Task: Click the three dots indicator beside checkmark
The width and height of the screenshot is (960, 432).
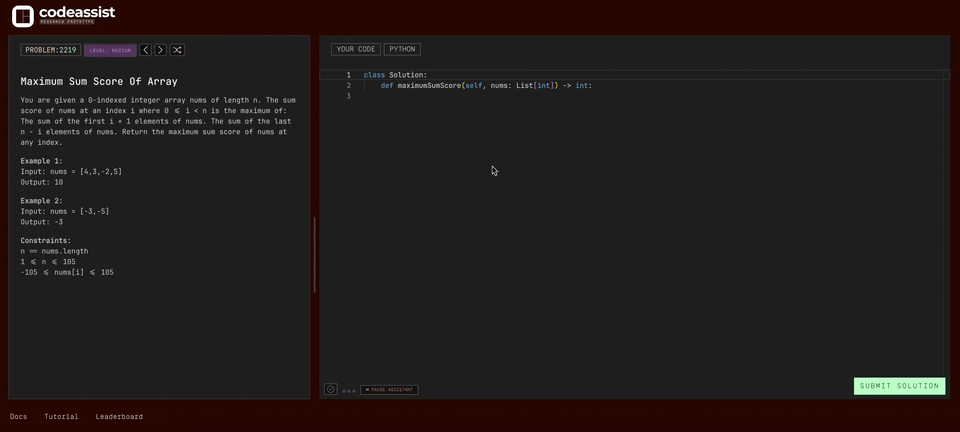Action: click(349, 390)
